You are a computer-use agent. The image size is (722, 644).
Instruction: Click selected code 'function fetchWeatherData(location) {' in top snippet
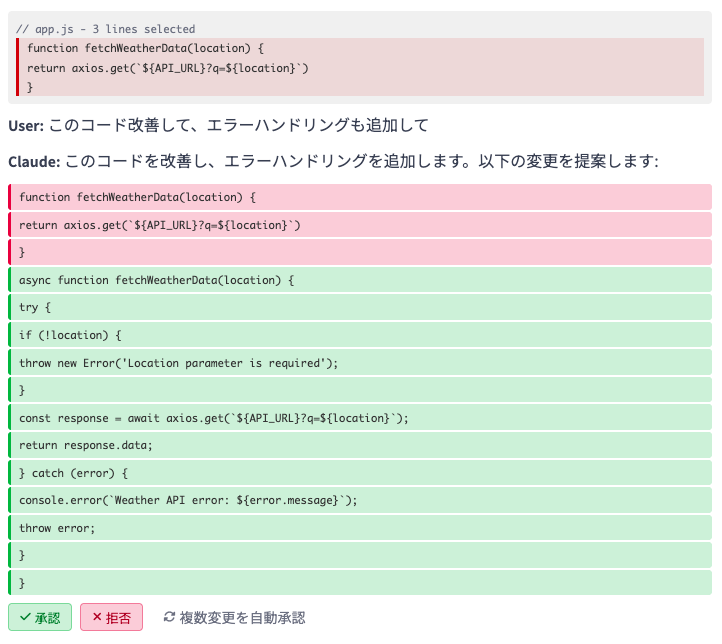pyautogui.click(x=145, y=48)
